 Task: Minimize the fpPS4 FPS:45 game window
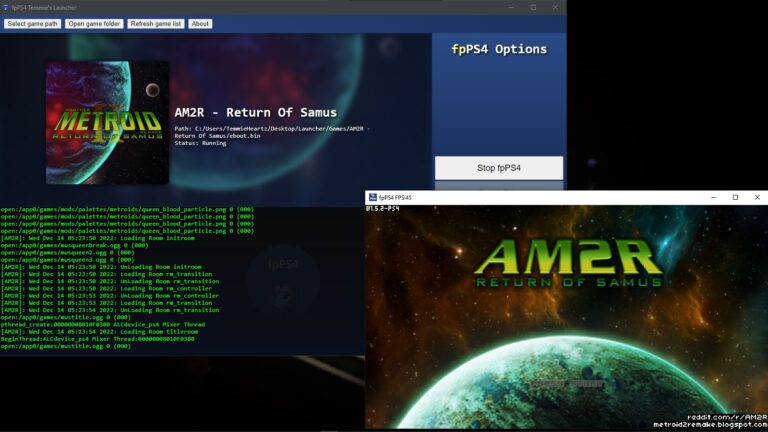pyautogui.click(x=714, y=197)
